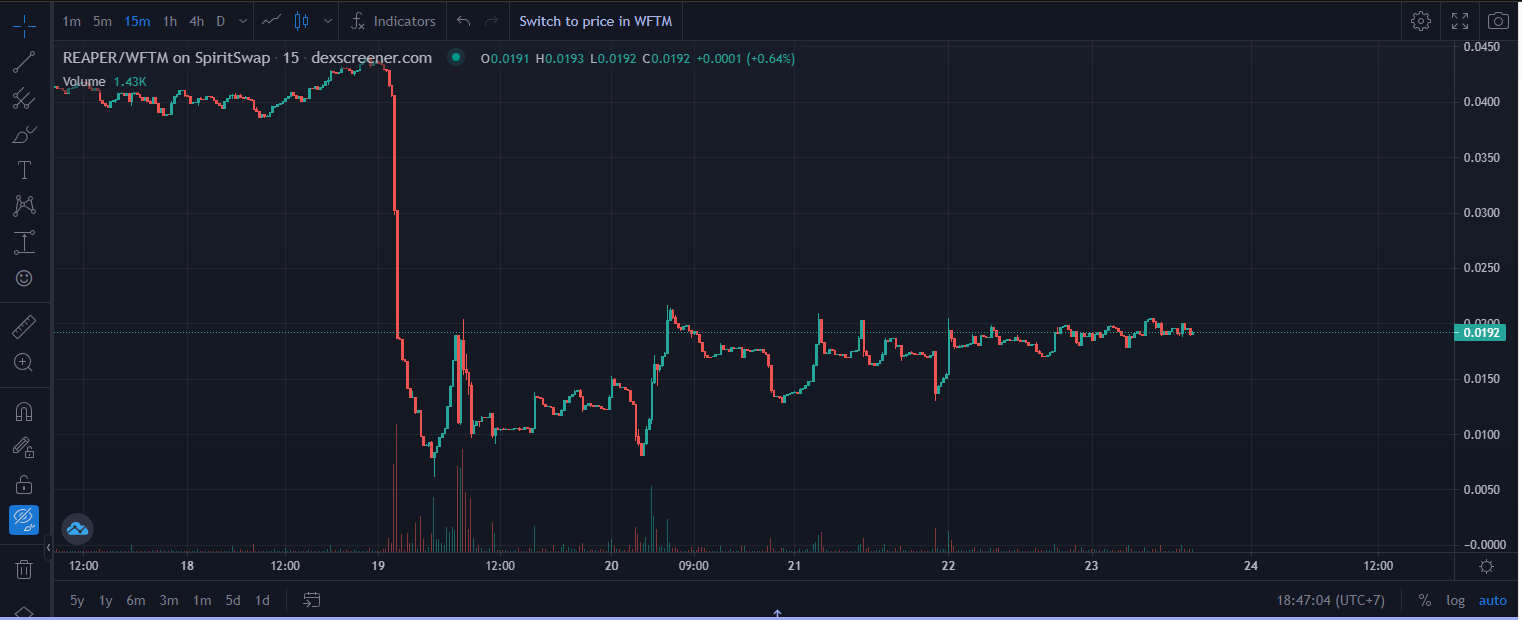
Task: Toggle auto scale mode
Action: 1493,601
